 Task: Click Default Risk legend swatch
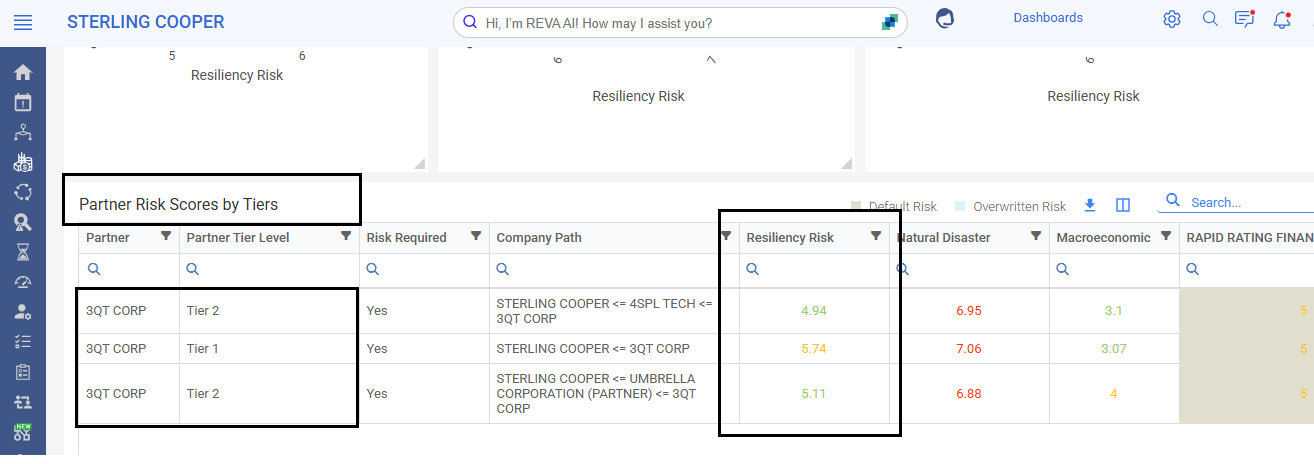[x=856, y=206]
